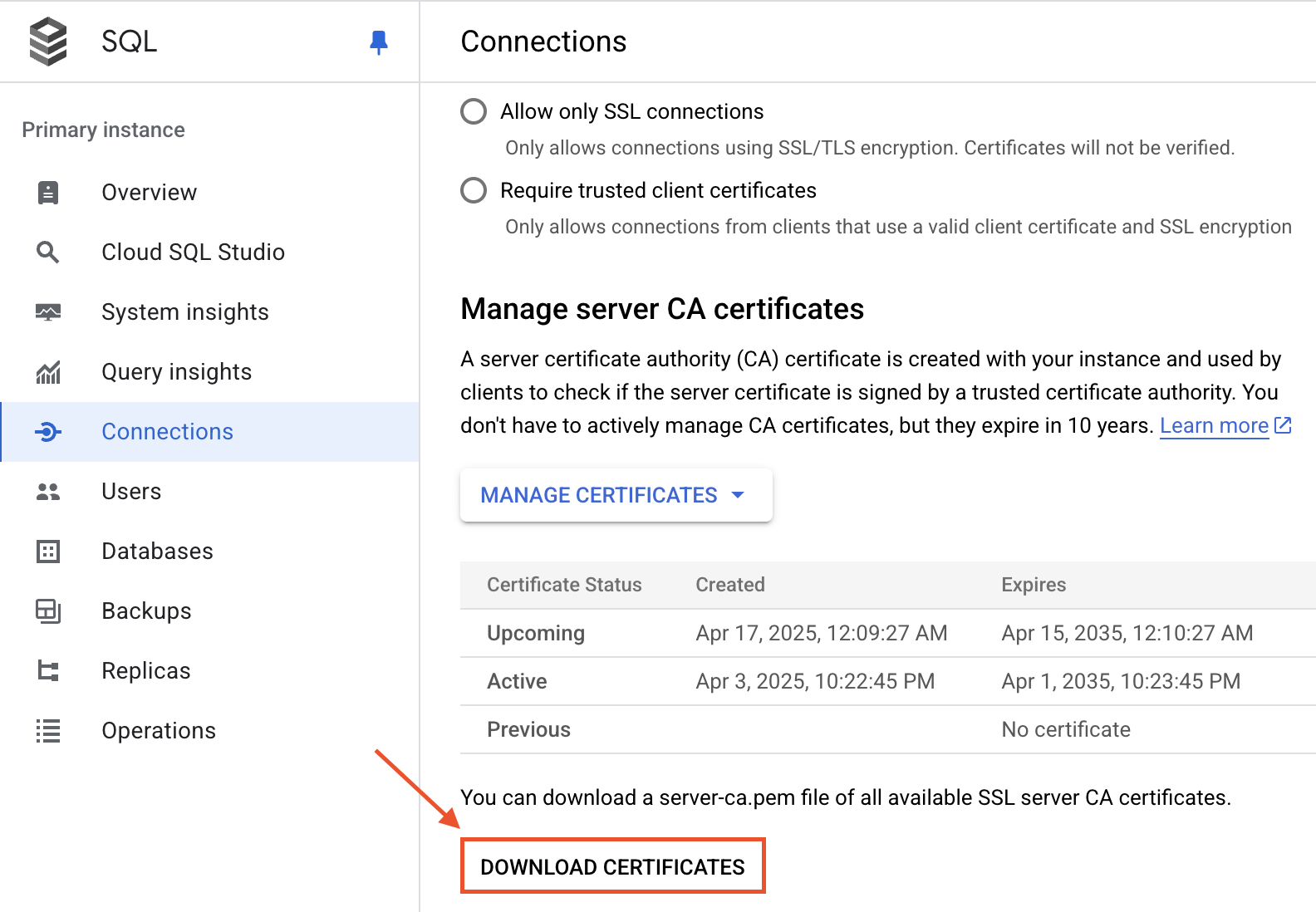1316x912 pixels.
Task: Click the Databases grid icon
Action: point(48,552)
